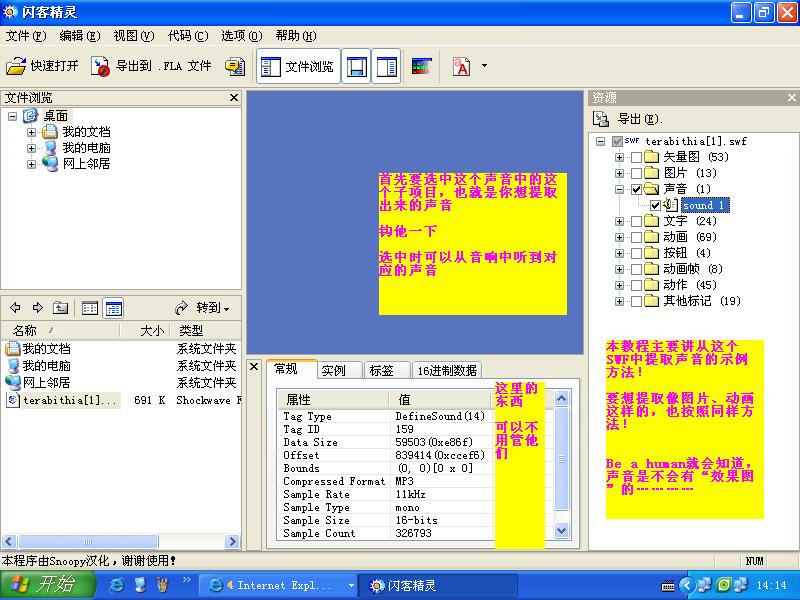Click the Quick Open folder icon
This screenshot has height=600, width=800.
tap(16, 66)
